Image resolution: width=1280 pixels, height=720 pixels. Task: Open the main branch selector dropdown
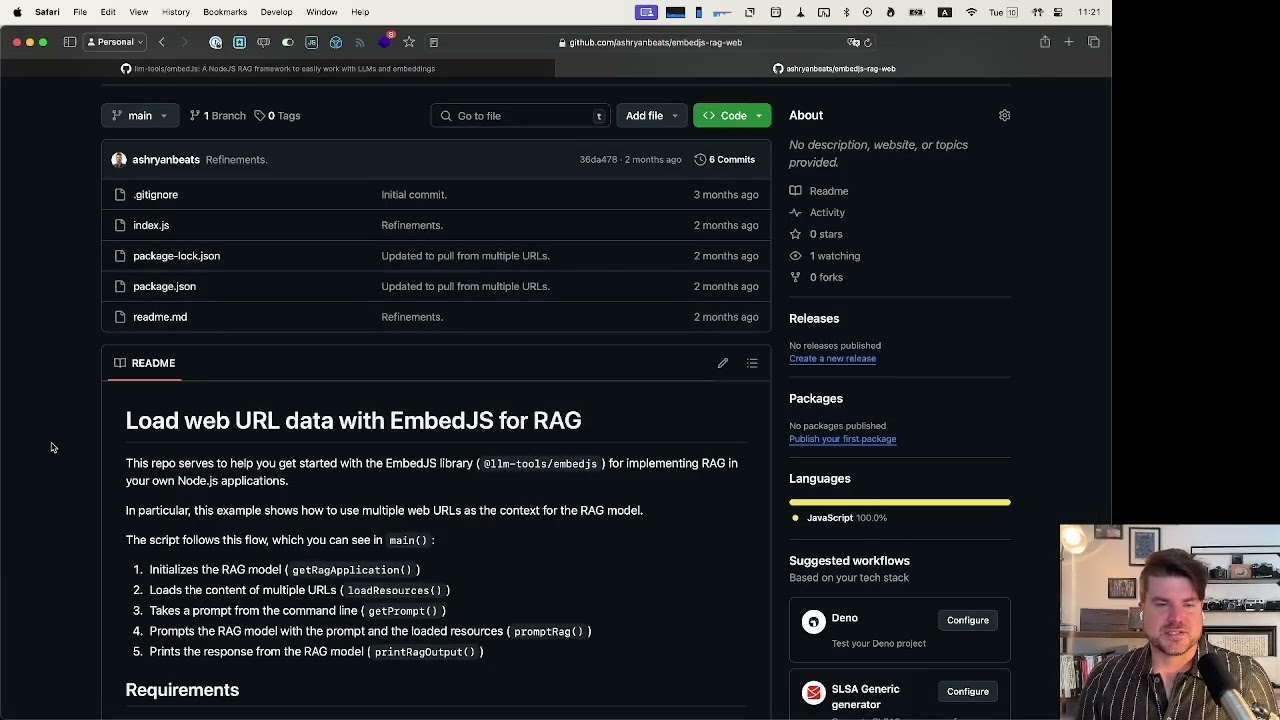[x=139, y=116]
